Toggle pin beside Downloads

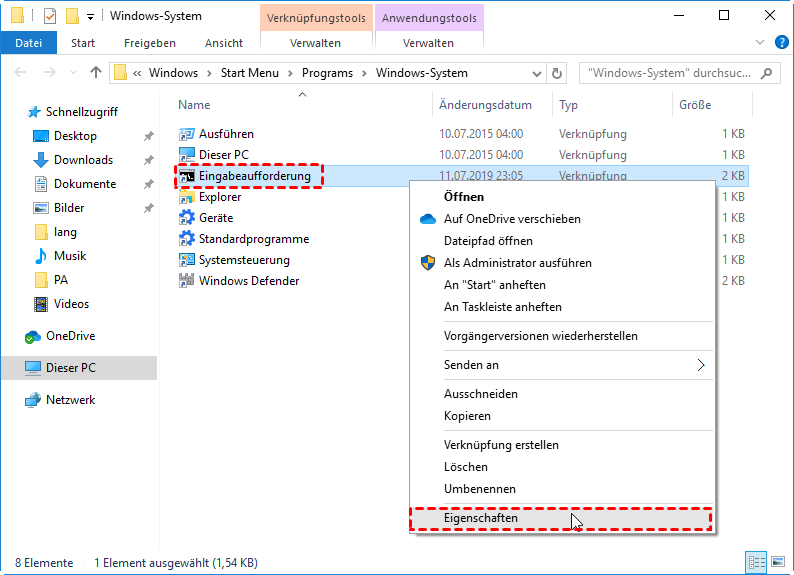click(148, 160)
